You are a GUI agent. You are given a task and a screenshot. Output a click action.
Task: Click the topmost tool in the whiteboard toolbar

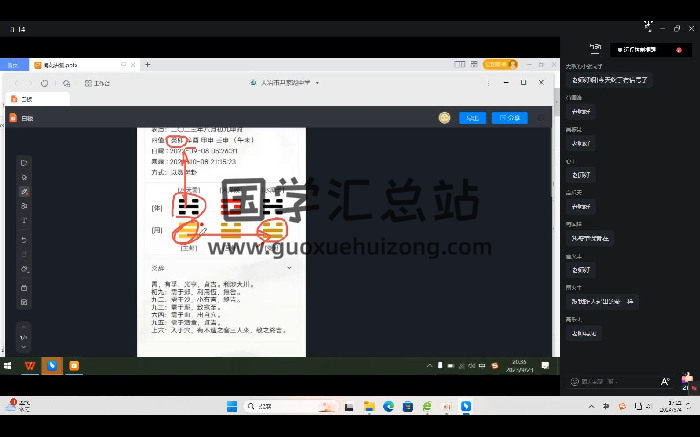point(25,163)
